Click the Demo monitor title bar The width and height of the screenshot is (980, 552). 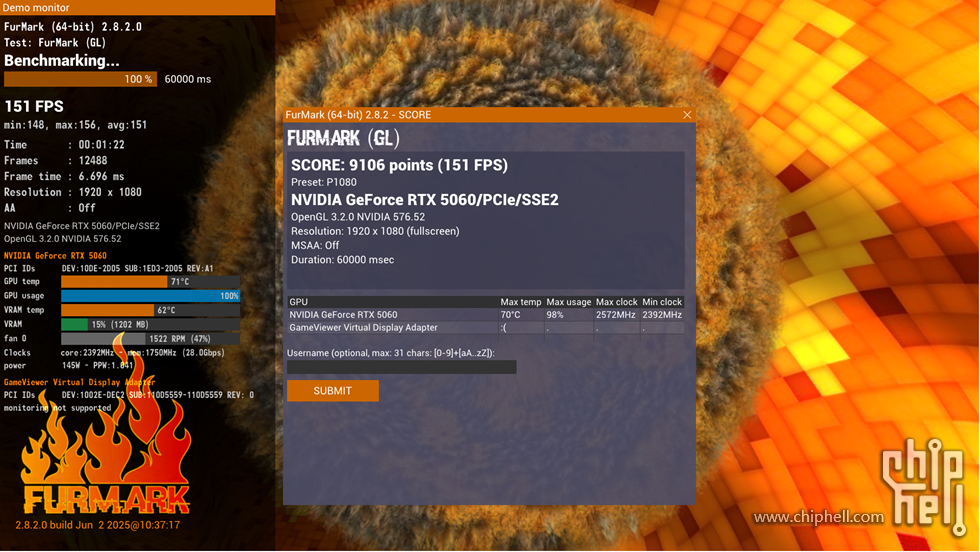pyautogui.click(x=138, y=8)
